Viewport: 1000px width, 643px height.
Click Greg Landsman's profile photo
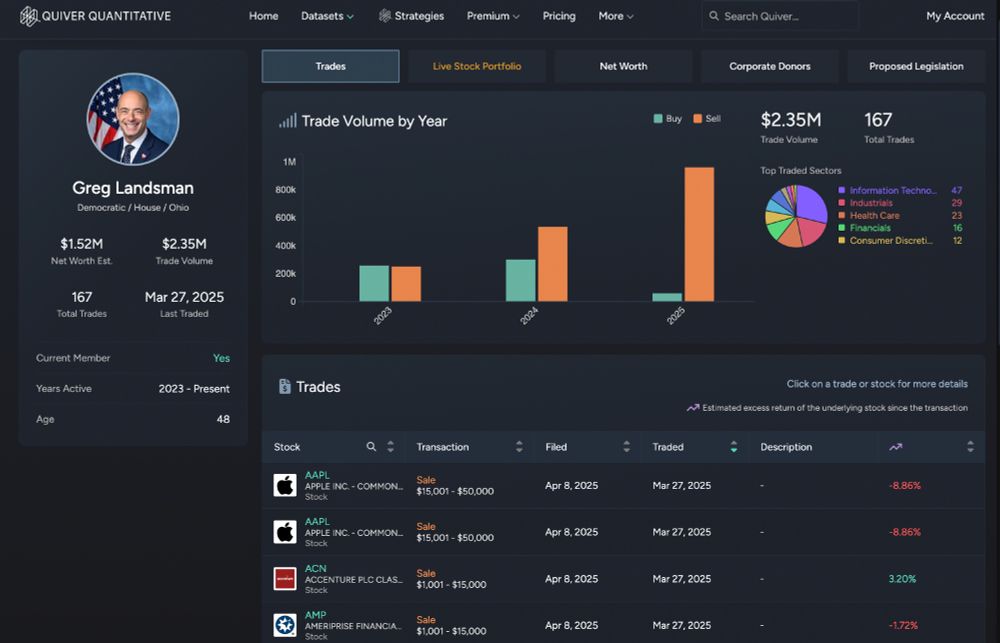click(133, 119)
